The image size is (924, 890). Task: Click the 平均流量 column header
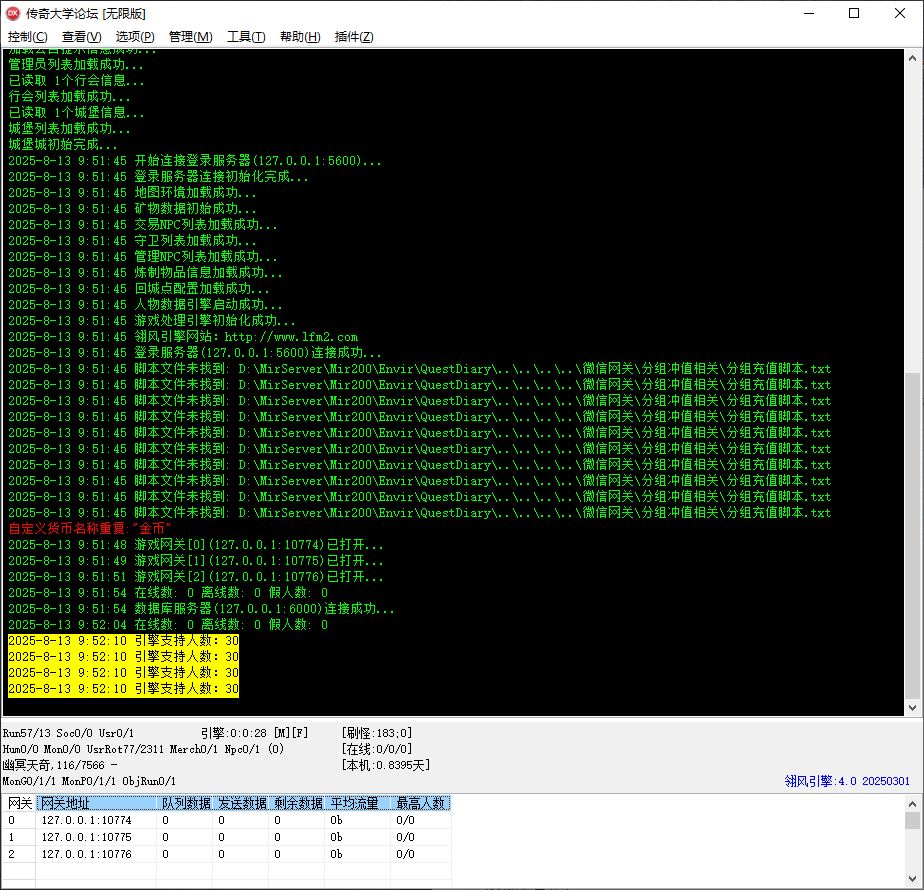[357, 803]
